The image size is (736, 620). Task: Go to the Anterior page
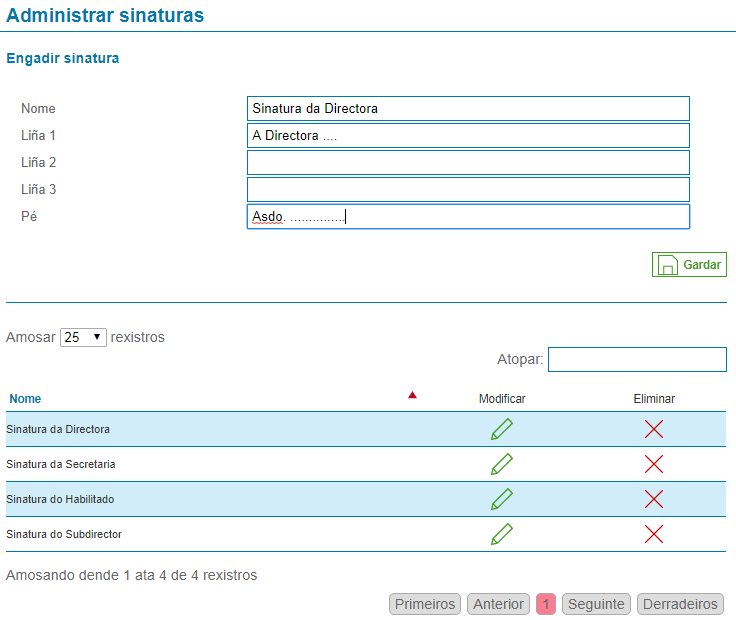(x=498, y=604)
